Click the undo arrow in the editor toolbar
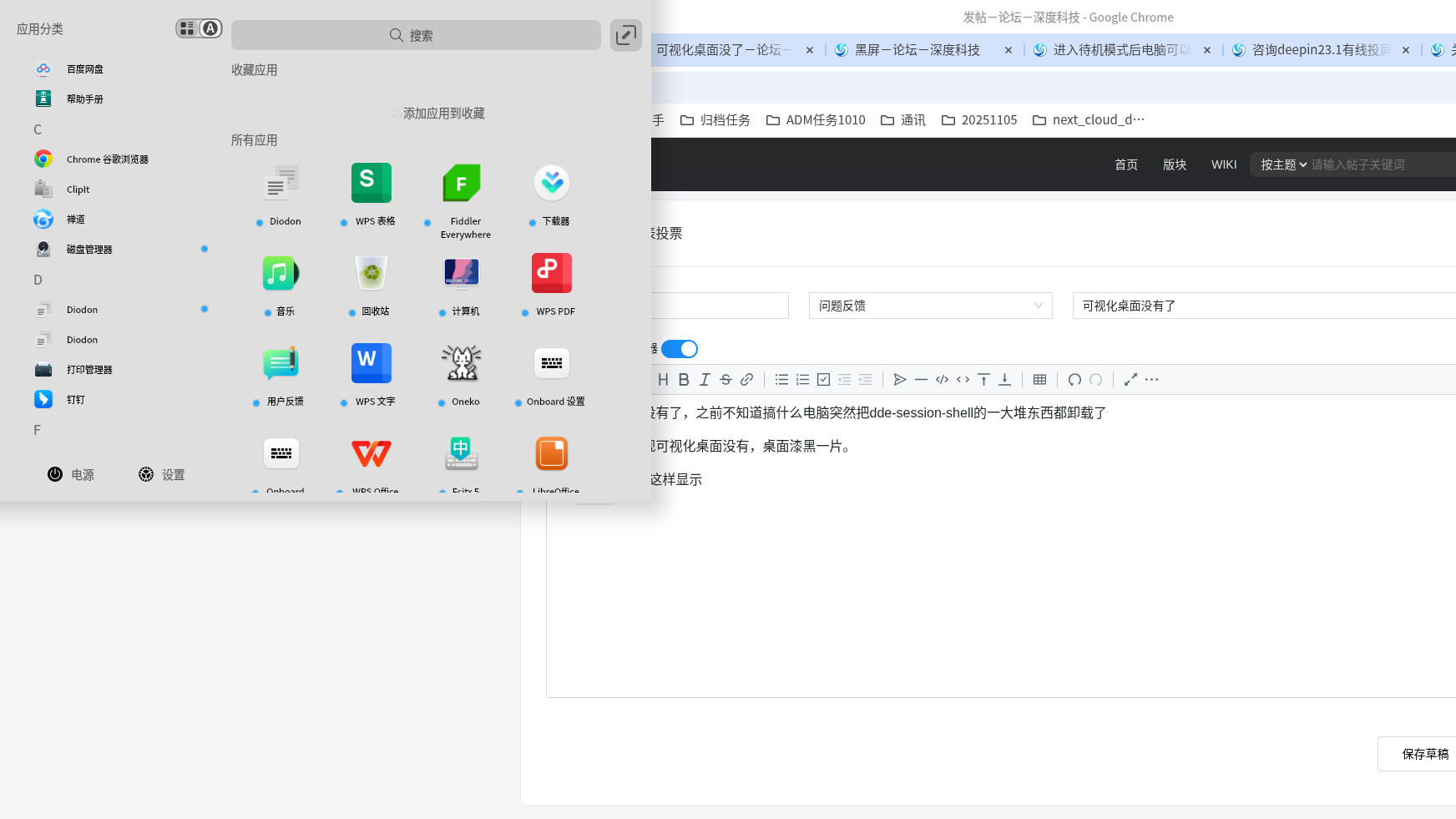Image resolution: width=1456 pixels, height=819 pixels. pos(1074,380)
